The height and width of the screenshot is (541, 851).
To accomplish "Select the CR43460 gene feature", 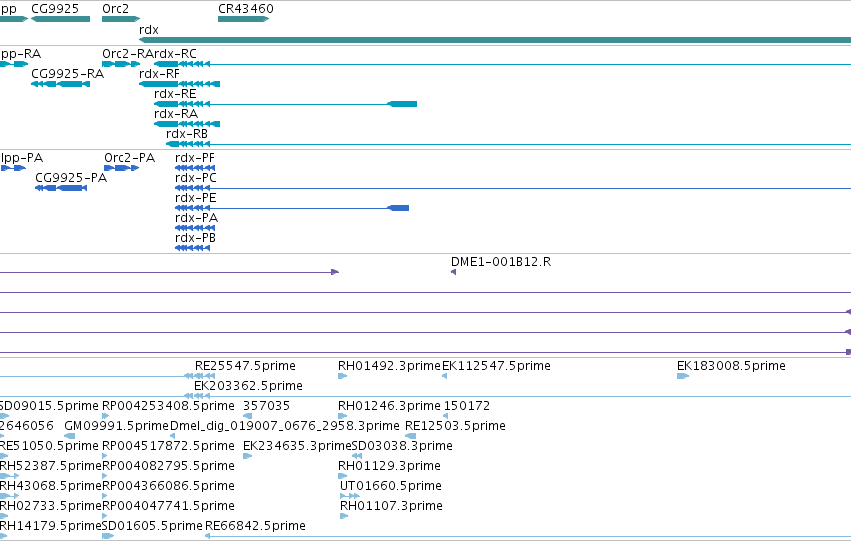I will pyautogui.click(x=243, y=19).
